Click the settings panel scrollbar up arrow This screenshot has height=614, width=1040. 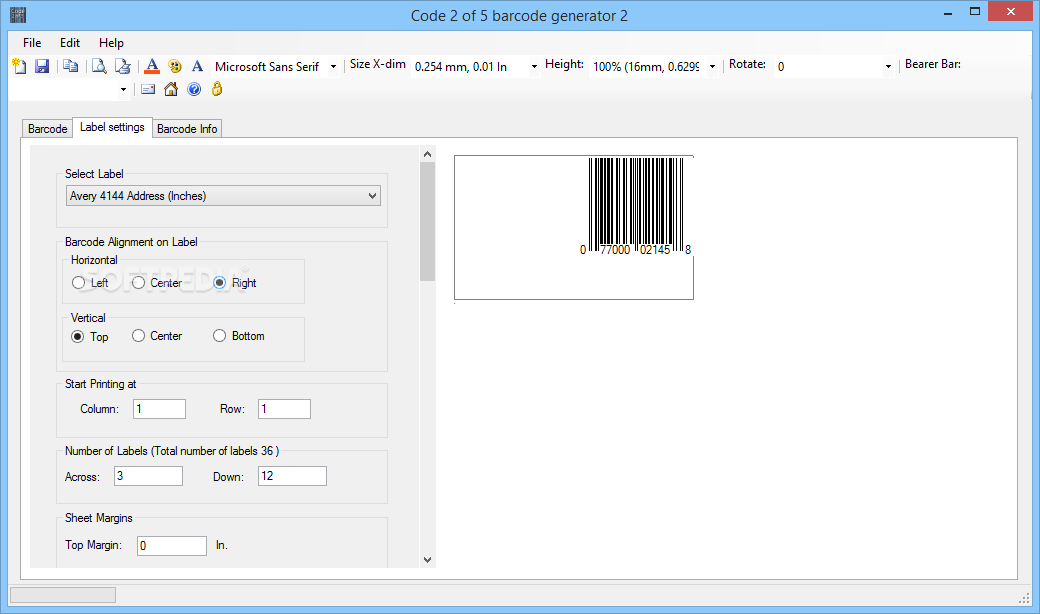427,154
